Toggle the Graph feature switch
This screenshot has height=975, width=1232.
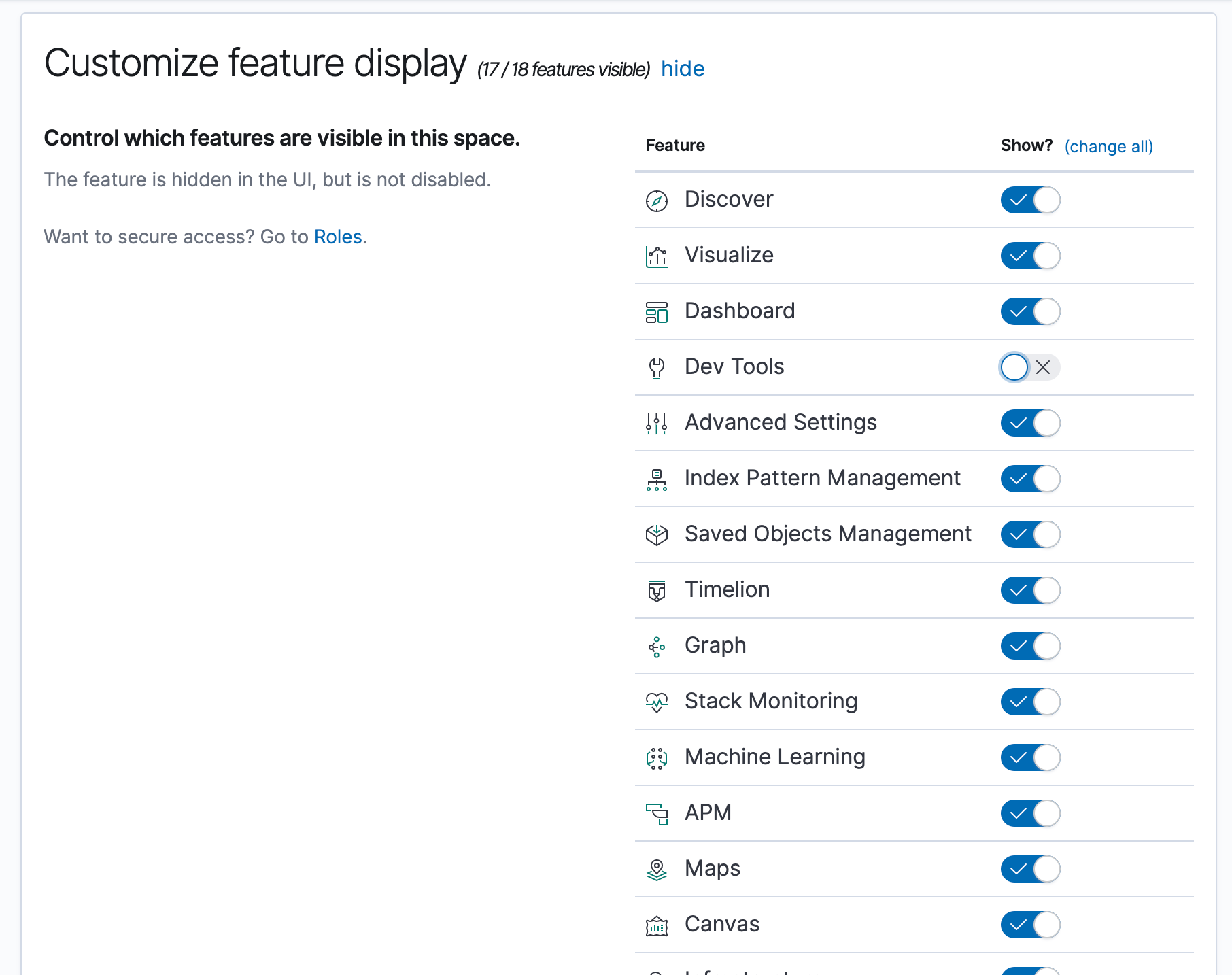(x=1030, y=646)
